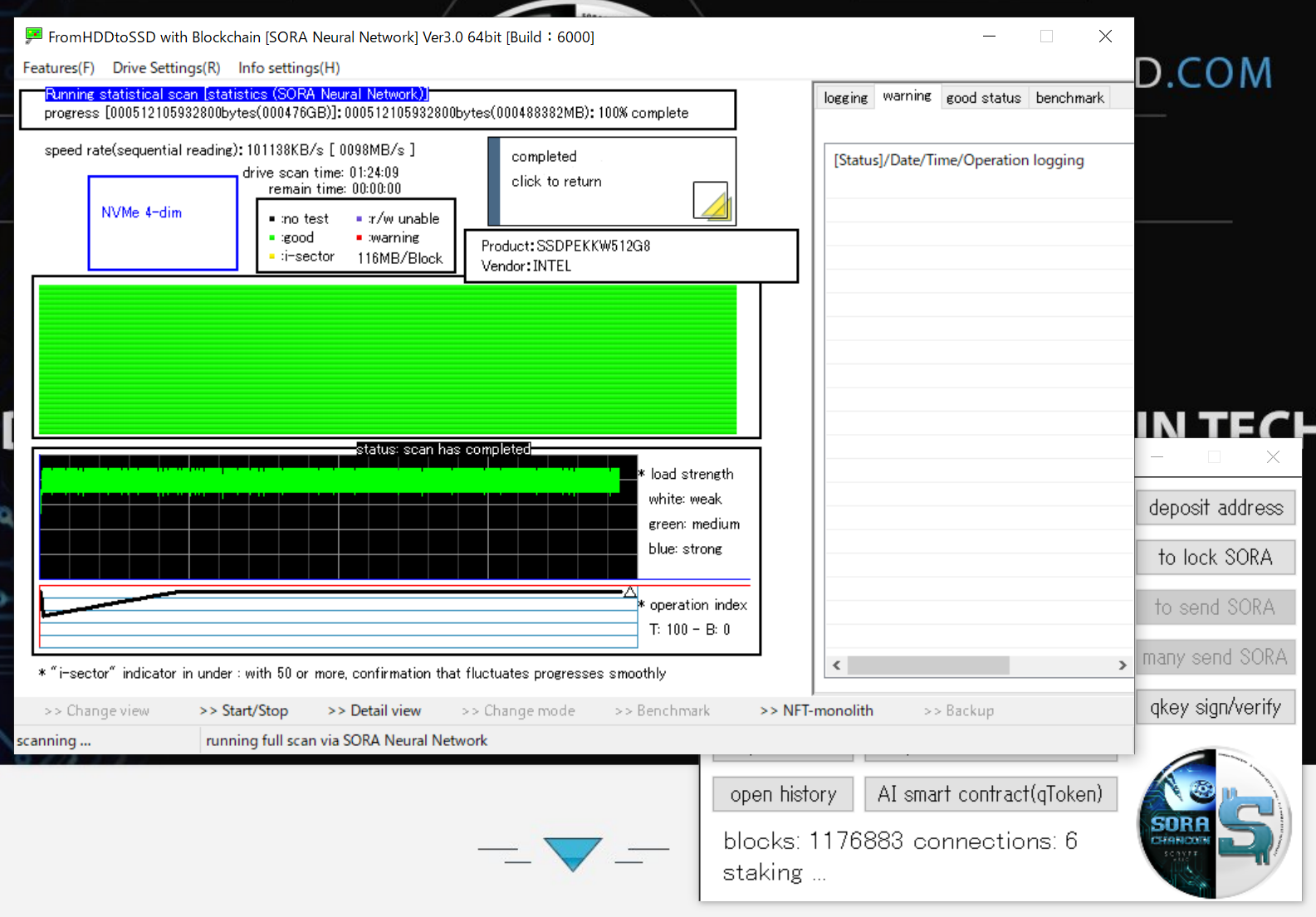1316x917 pixels.
Task: Click the blue downward triangle icon
Action: [573, 854]
